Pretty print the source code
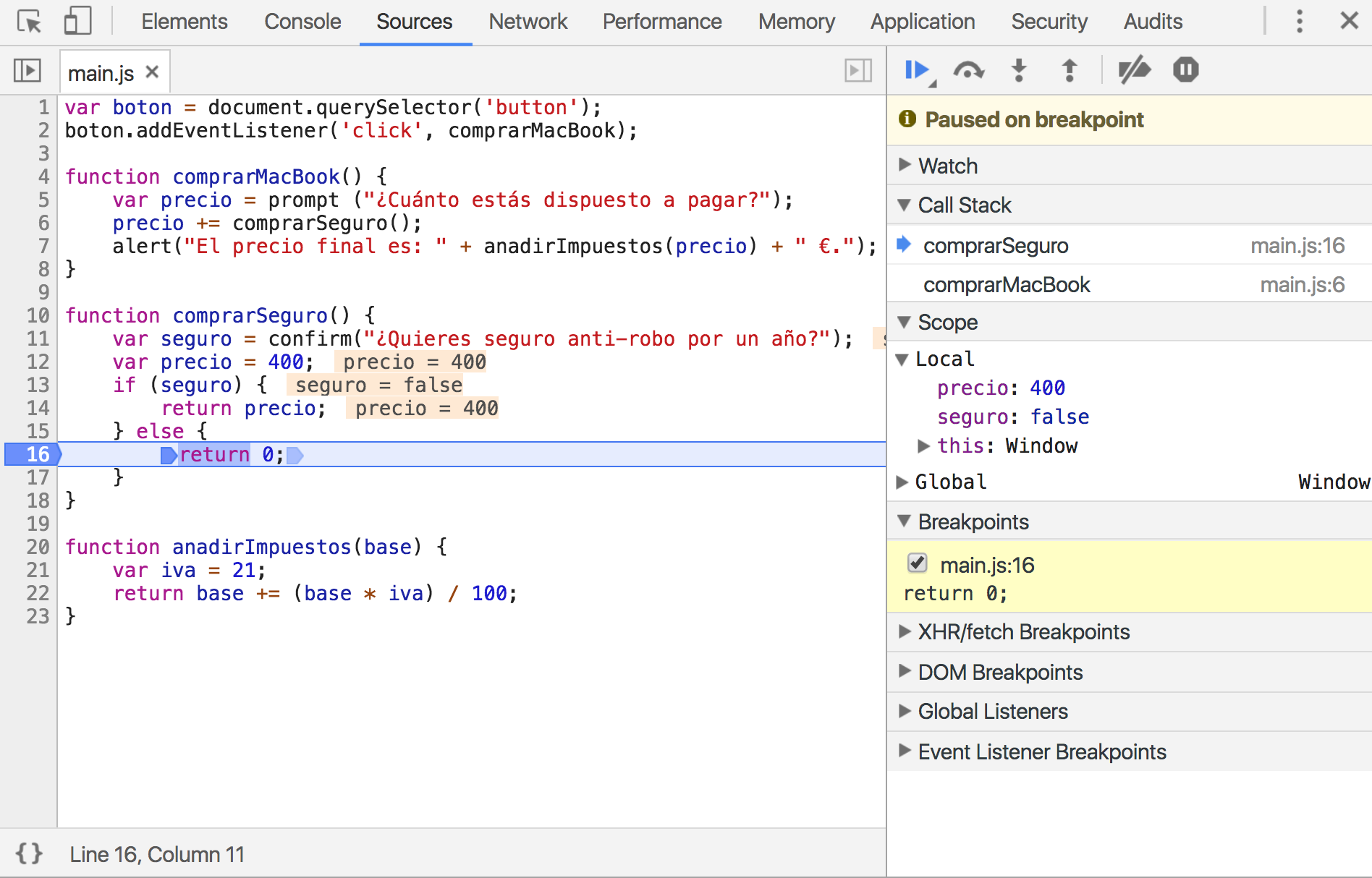1372x878 pixels. click(29, 853)
